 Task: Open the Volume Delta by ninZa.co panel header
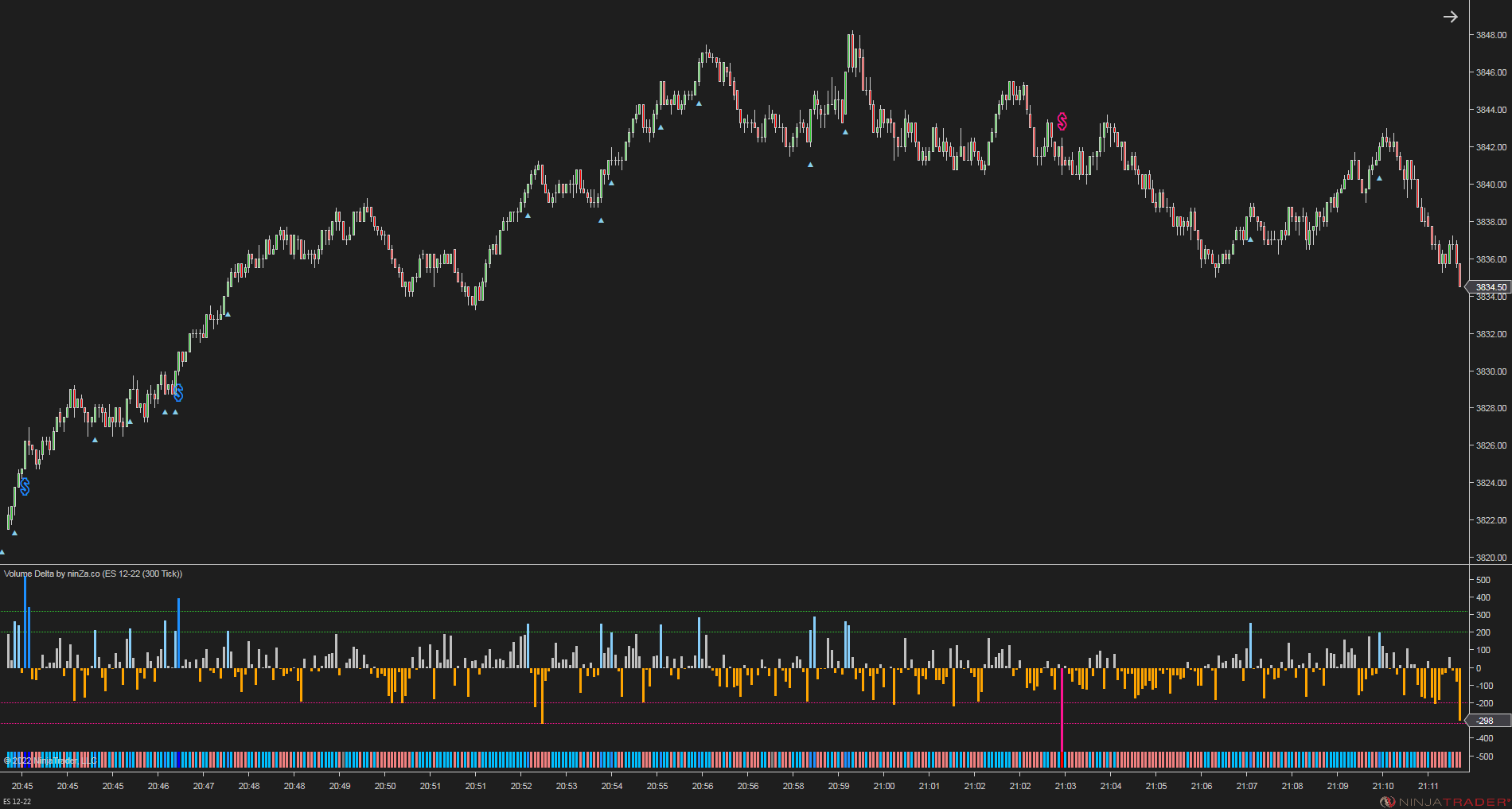[x=93, y=574]
